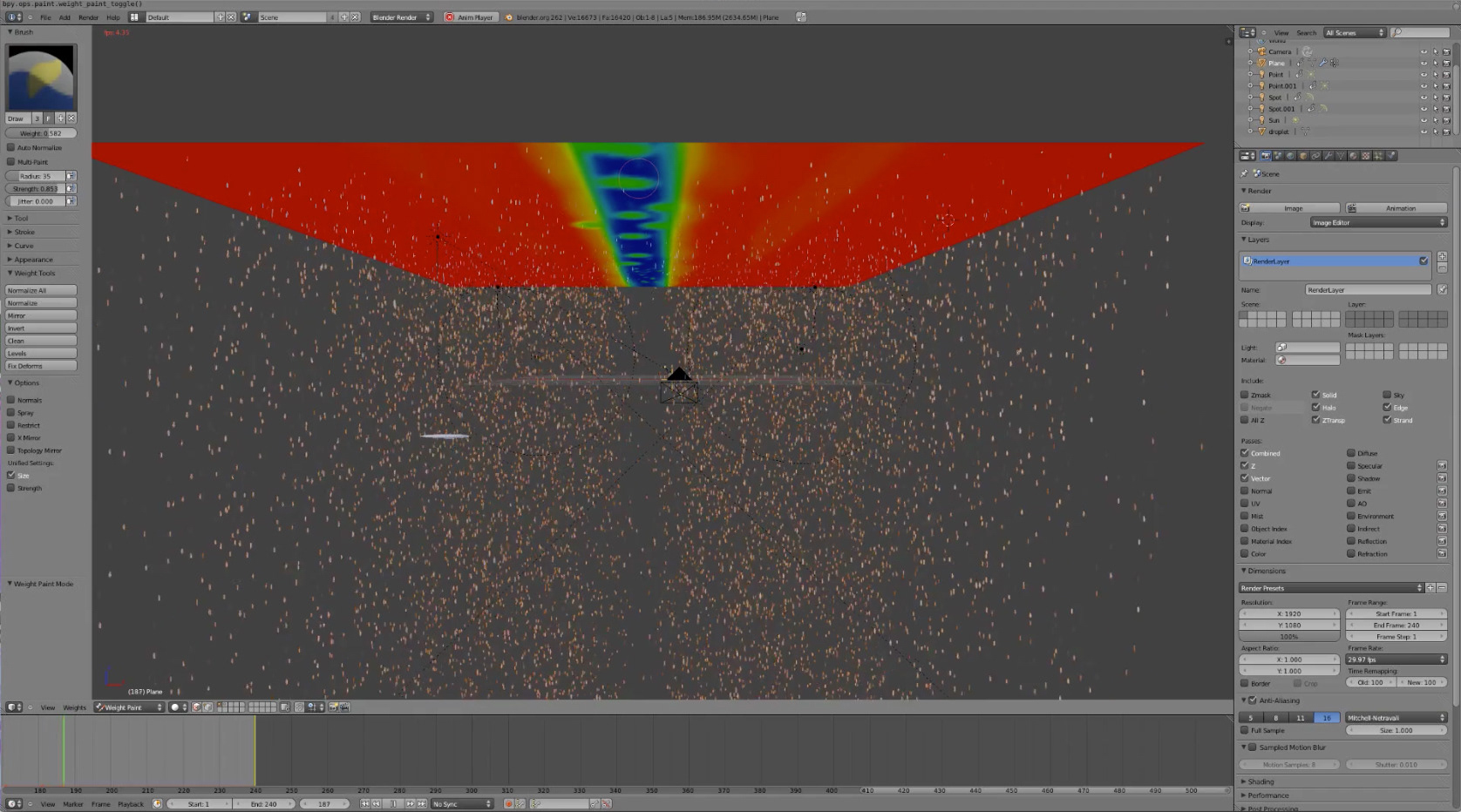Click the auto keyframe record button

click(x=509, y=804)
